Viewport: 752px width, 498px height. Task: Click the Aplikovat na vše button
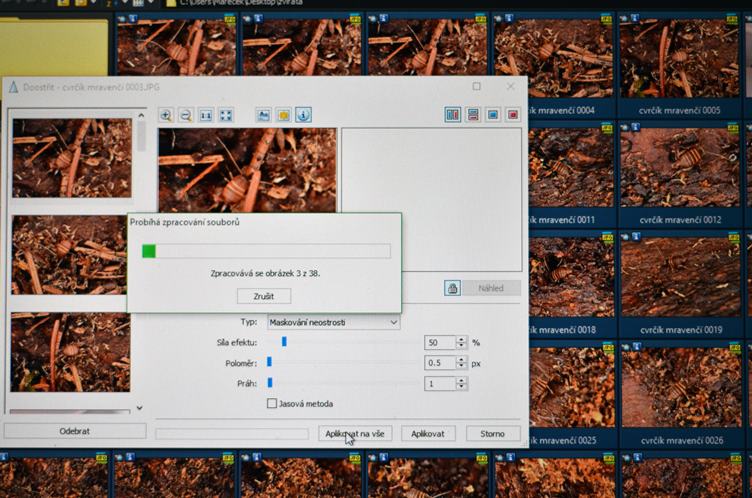point(355,434)
